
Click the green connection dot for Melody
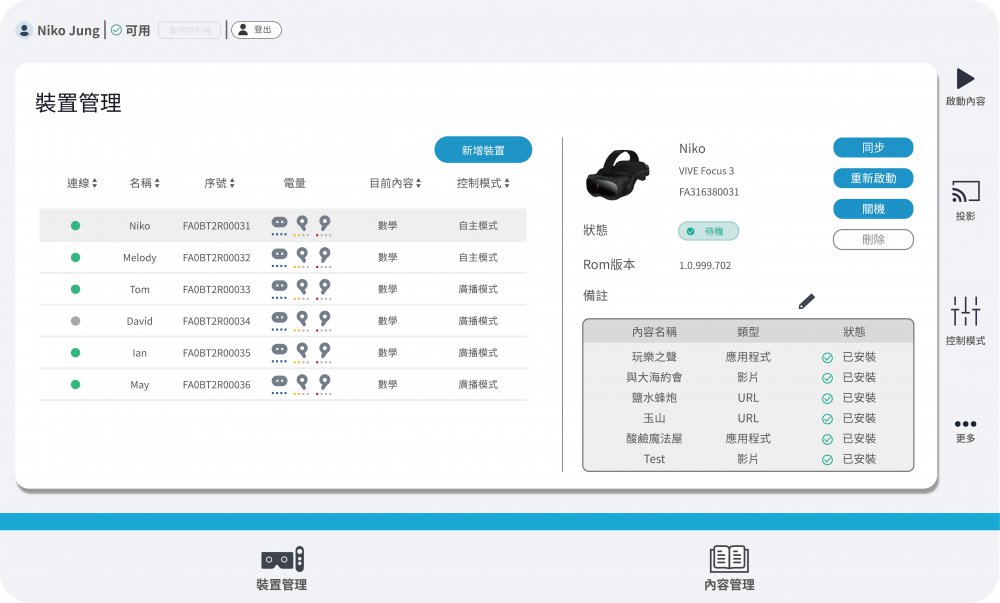(75, 258)
